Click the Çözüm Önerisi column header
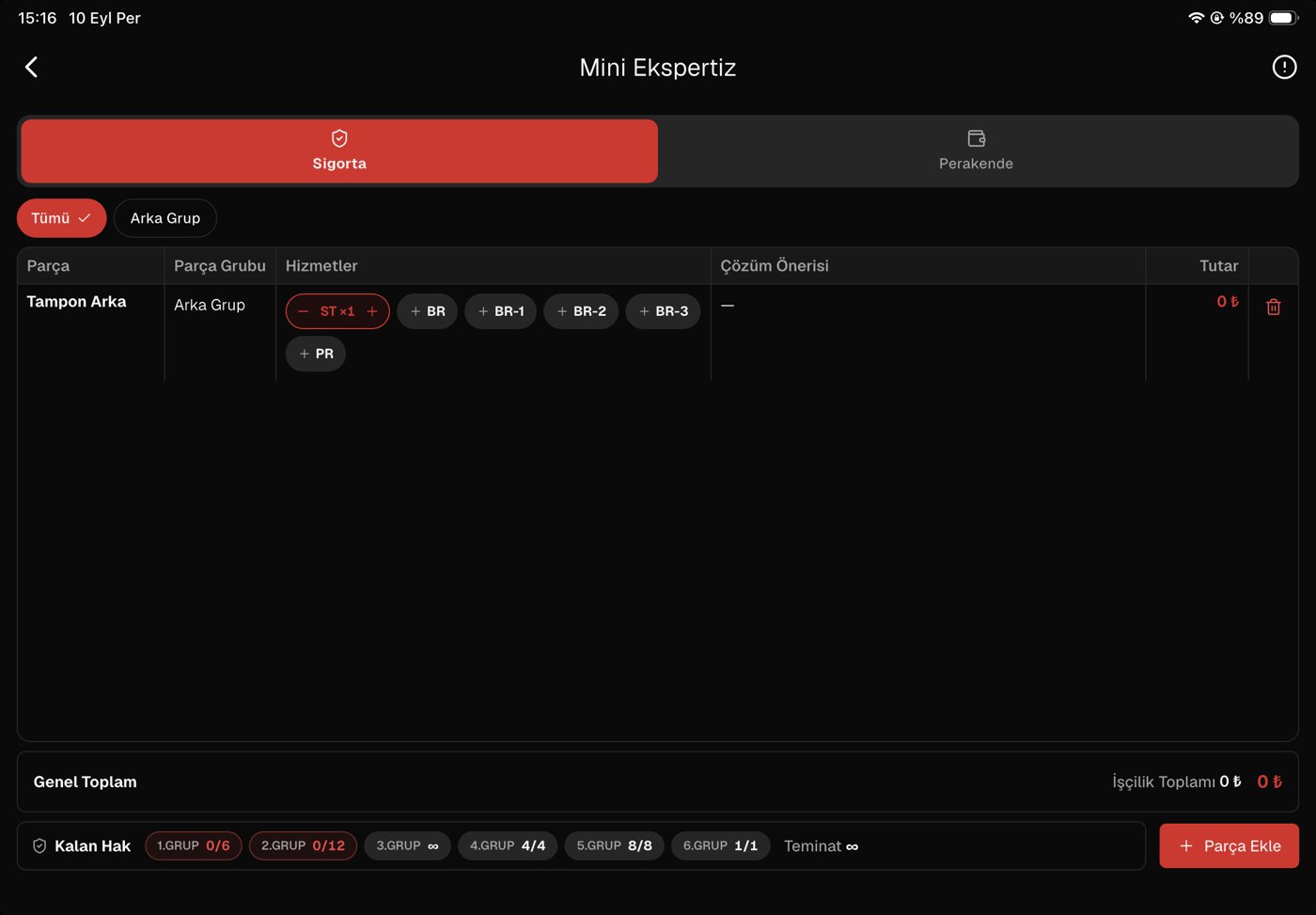Image resolution: width=1316 pixels, height=915 pixels. click(775, 266)
